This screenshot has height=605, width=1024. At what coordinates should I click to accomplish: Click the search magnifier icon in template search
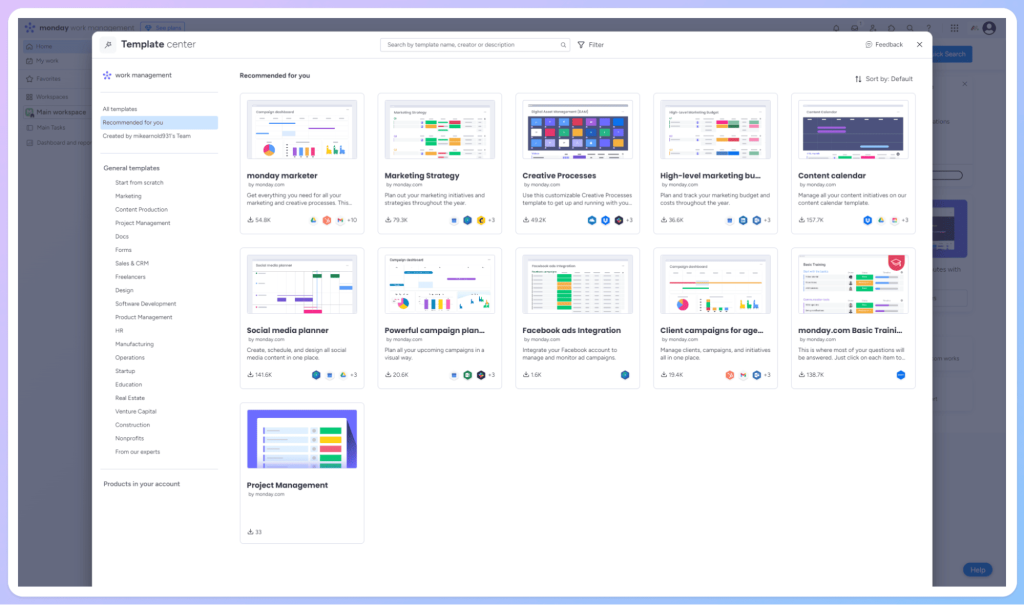(563, 45)
